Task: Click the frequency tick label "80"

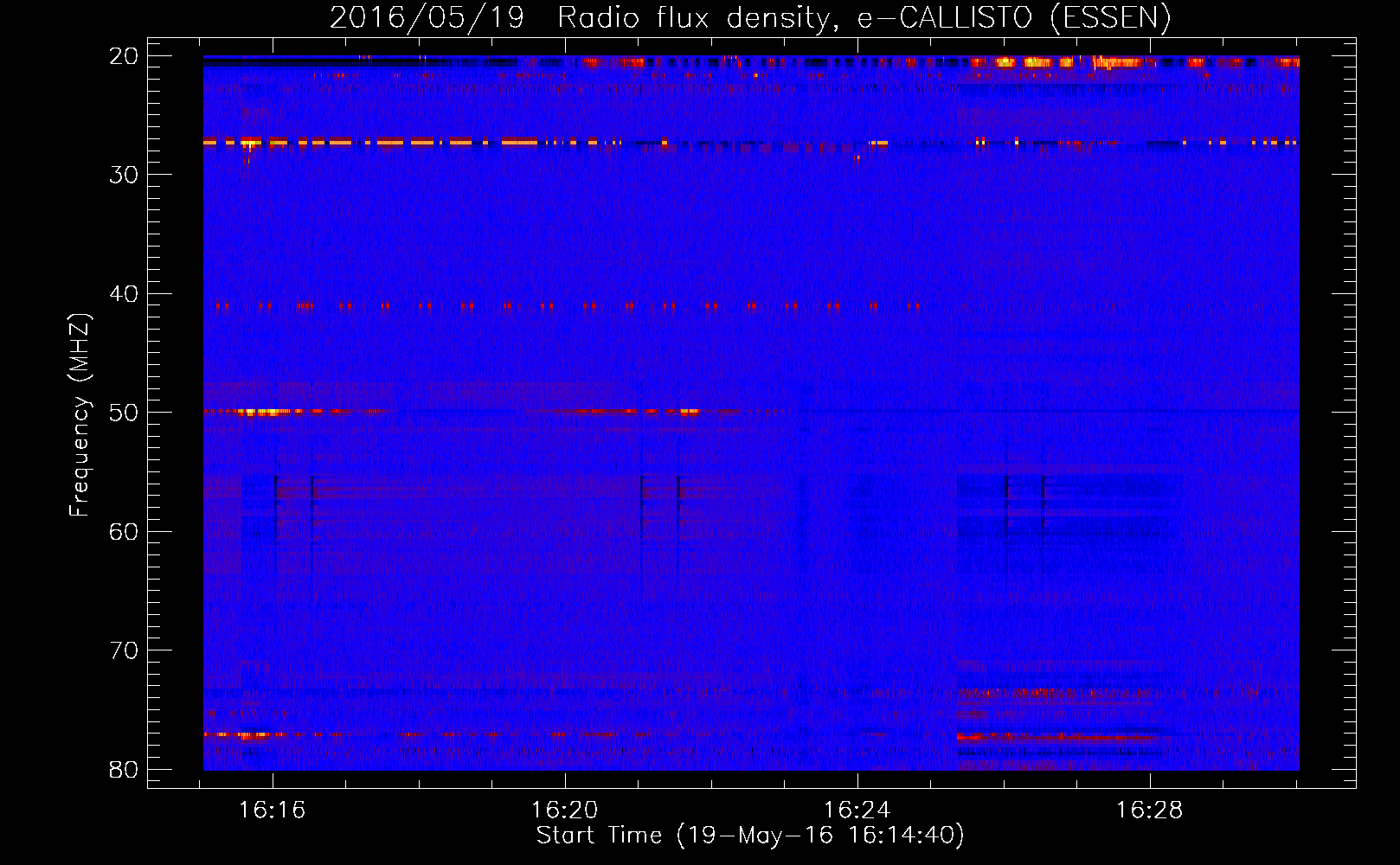Action: pyautogui.click(x=125, y=770)
